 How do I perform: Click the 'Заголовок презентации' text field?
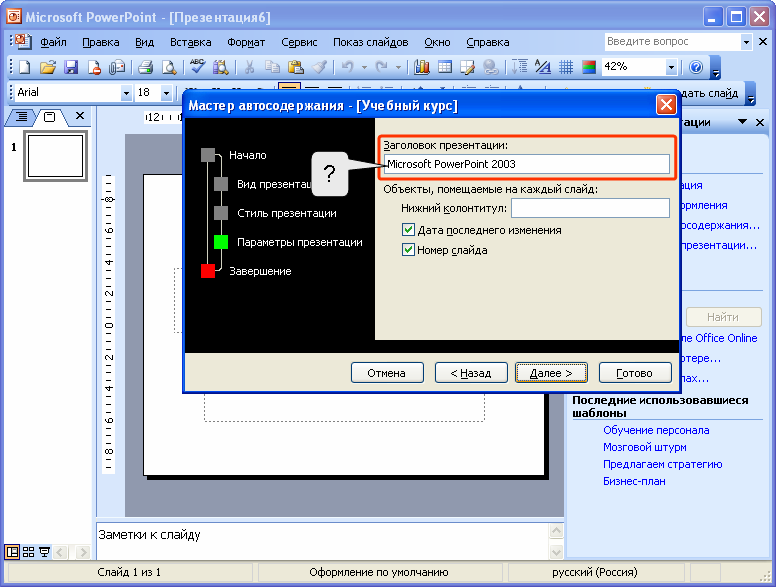[x=527, y=164]
